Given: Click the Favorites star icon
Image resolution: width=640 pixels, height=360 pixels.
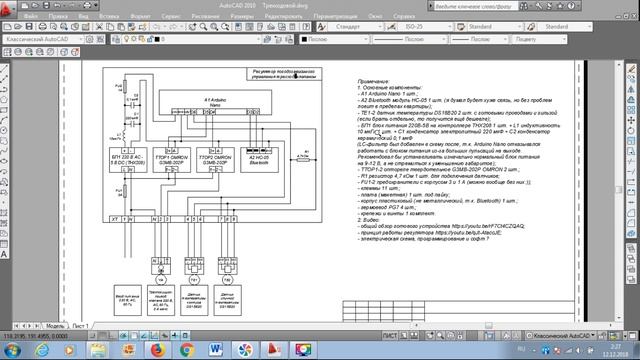Looking at the screenshot, I should (560, 6).
